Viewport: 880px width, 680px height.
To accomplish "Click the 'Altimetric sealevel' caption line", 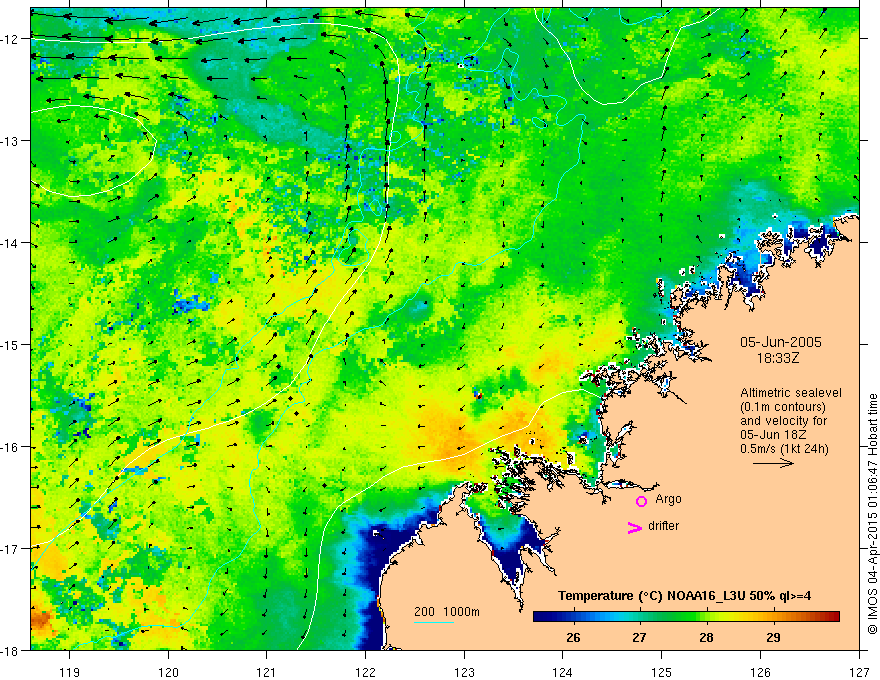I will (x=791, y=393).
